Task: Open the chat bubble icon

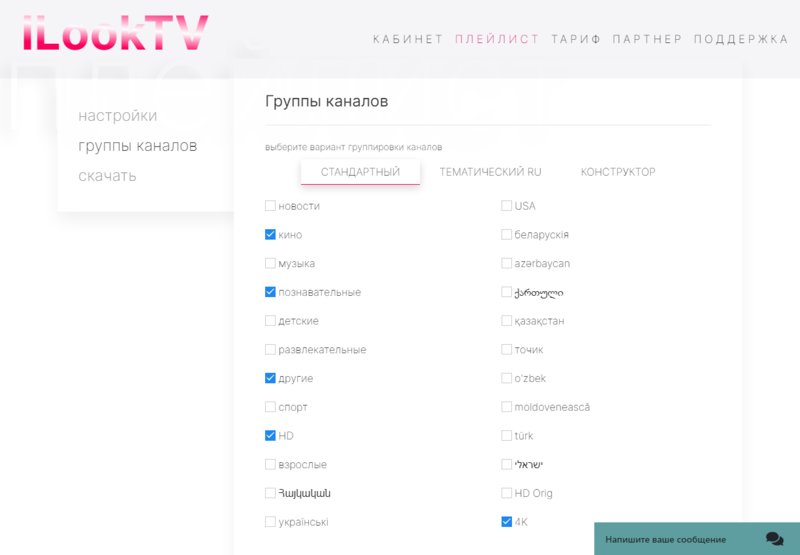Action: pyautogui.click(x=774, y=538)
